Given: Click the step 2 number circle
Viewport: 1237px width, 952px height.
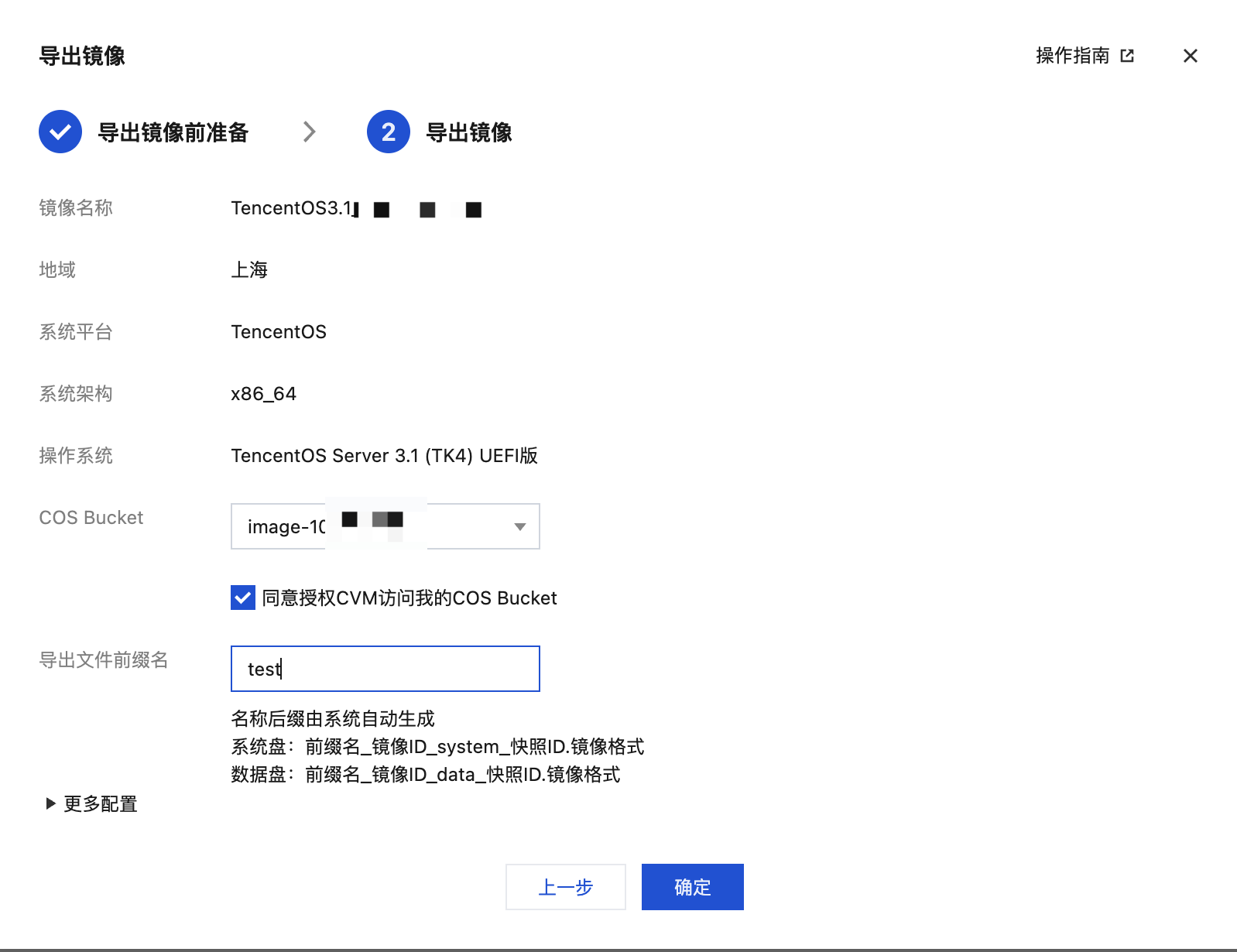Looking at the screenshot, I should (x=389, y=132).
